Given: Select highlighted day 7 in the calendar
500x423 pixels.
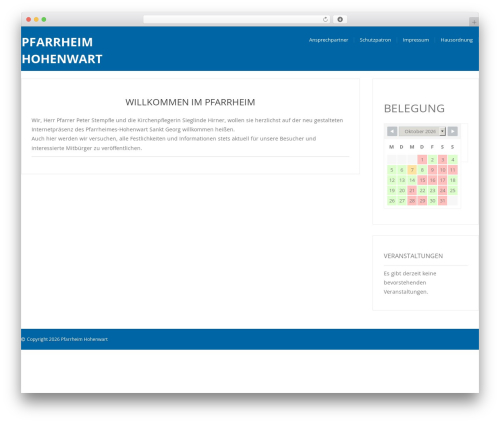Looking at the screenshot, I should 412,170.
